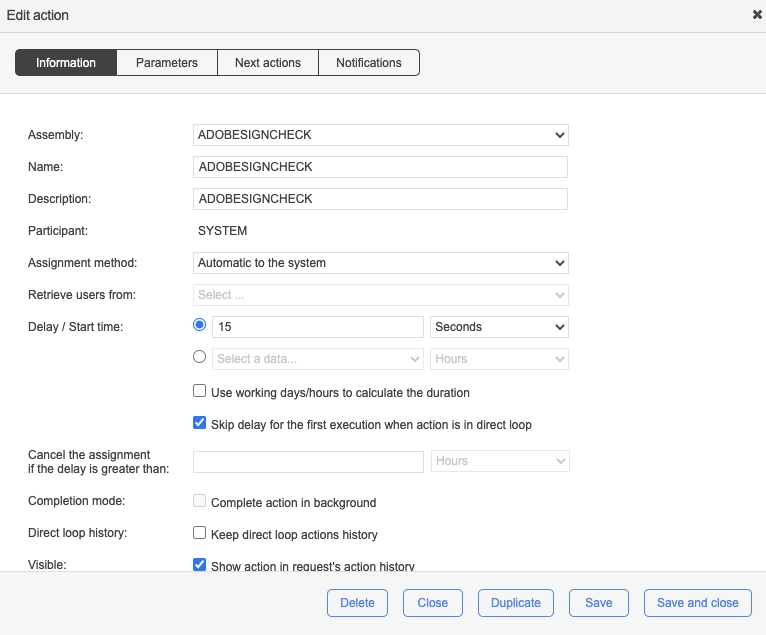Enable Keep direct loop actions history

(x=200, y=534)
